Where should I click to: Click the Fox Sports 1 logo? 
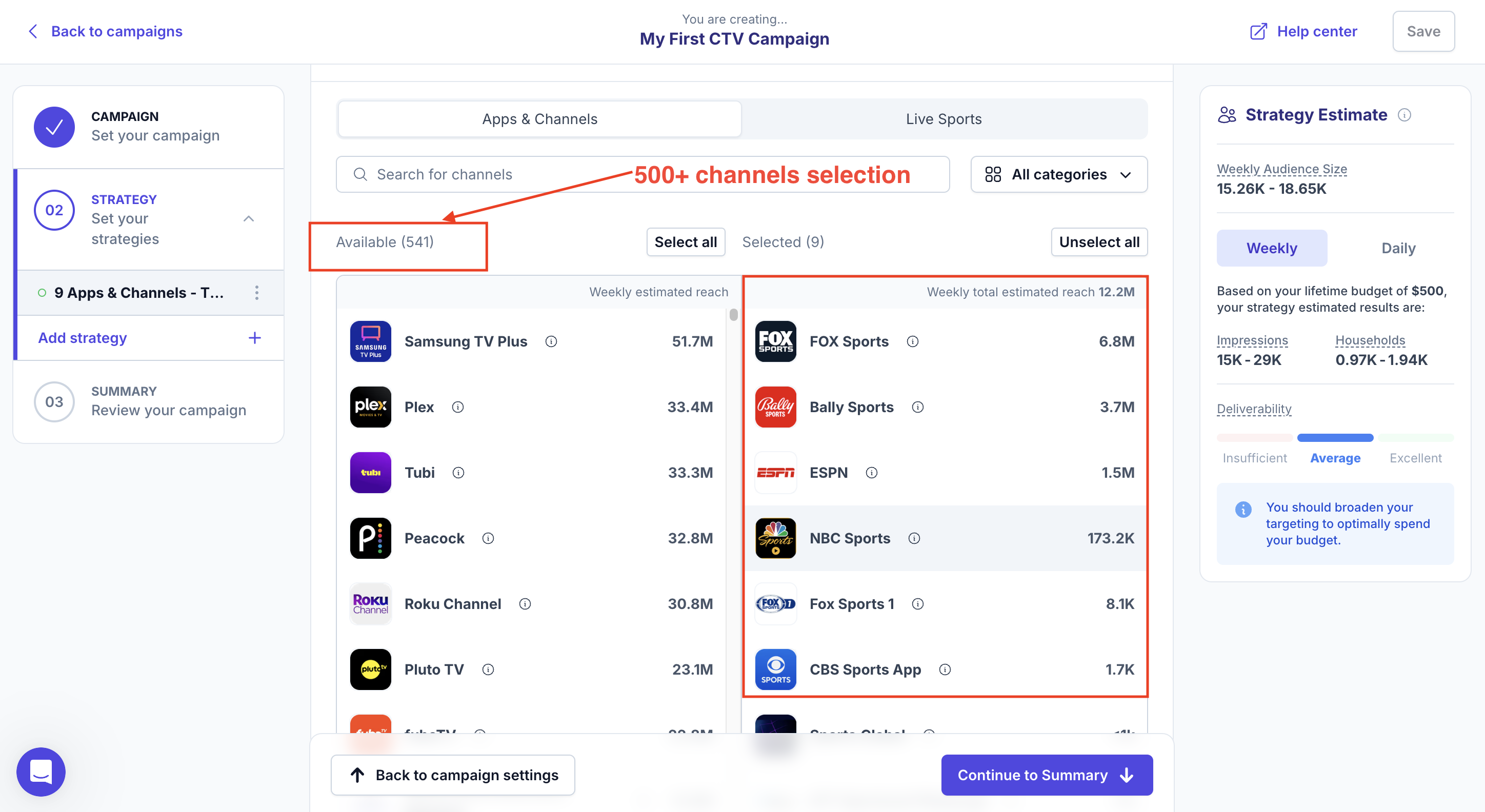[x=775, y=604]
